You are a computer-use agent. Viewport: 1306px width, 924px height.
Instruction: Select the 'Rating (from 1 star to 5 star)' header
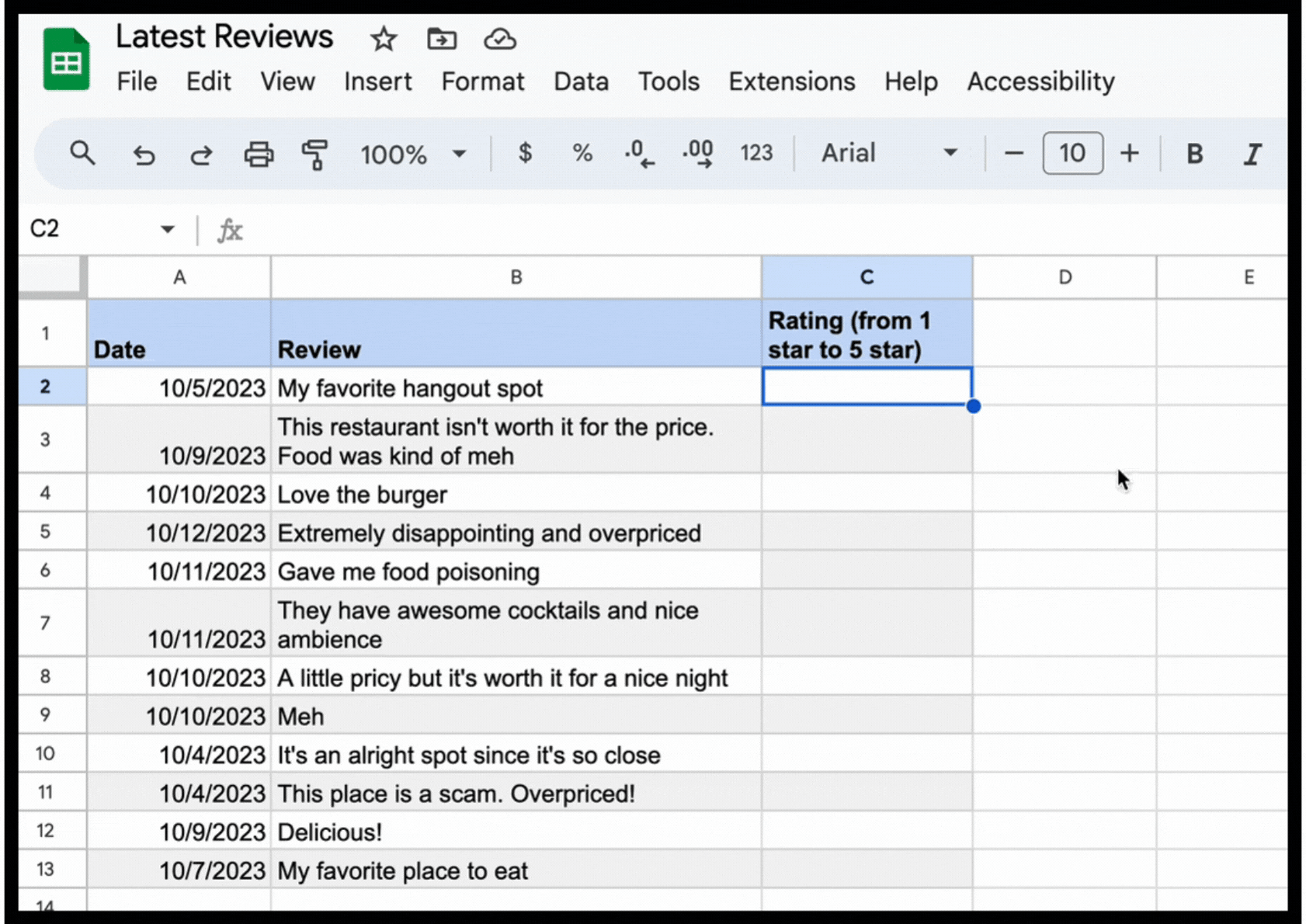867,334
